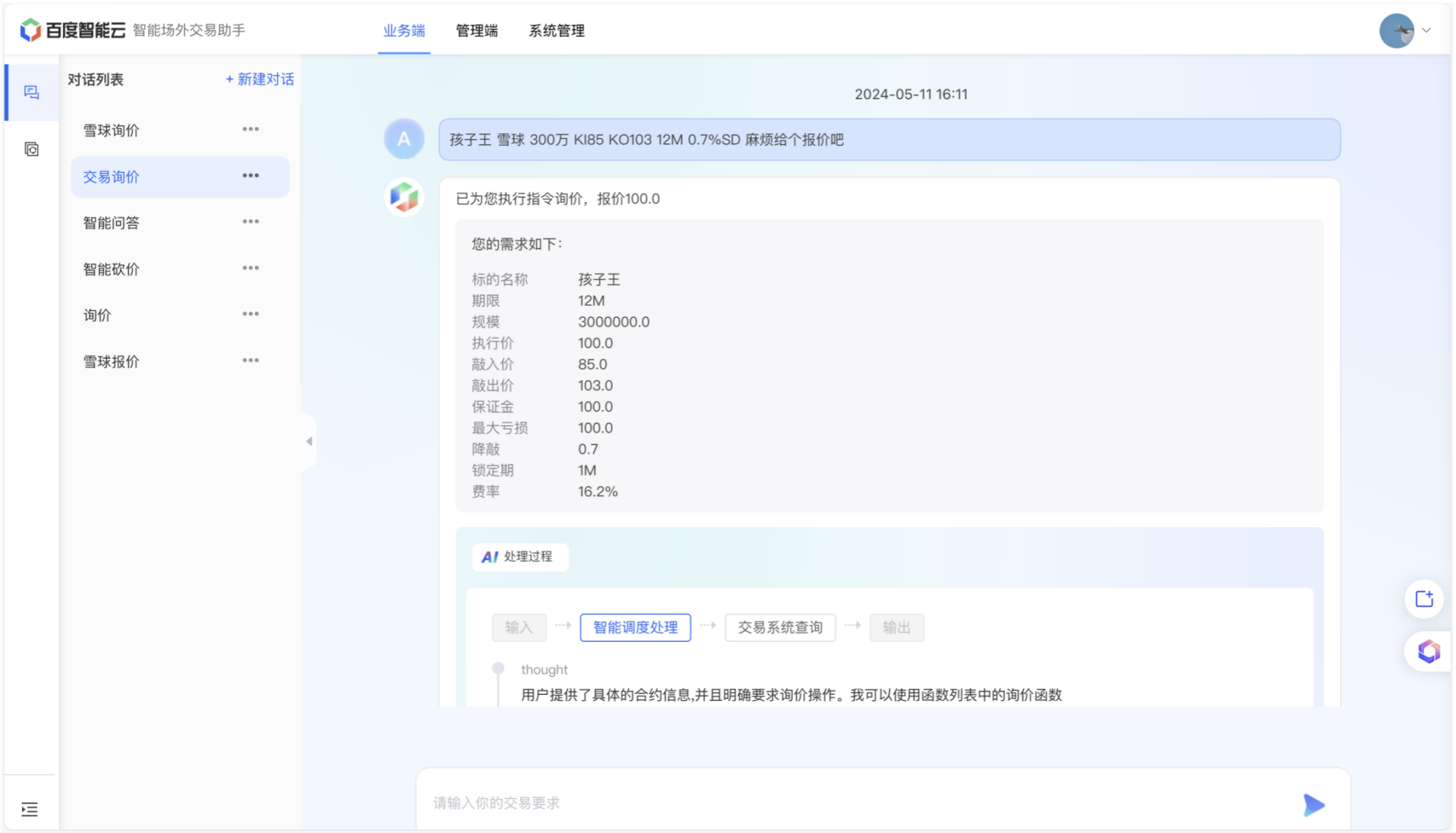Click the 智能场外交易助手 title text
Screen dimensions: 1456x833
click(189, 30)
